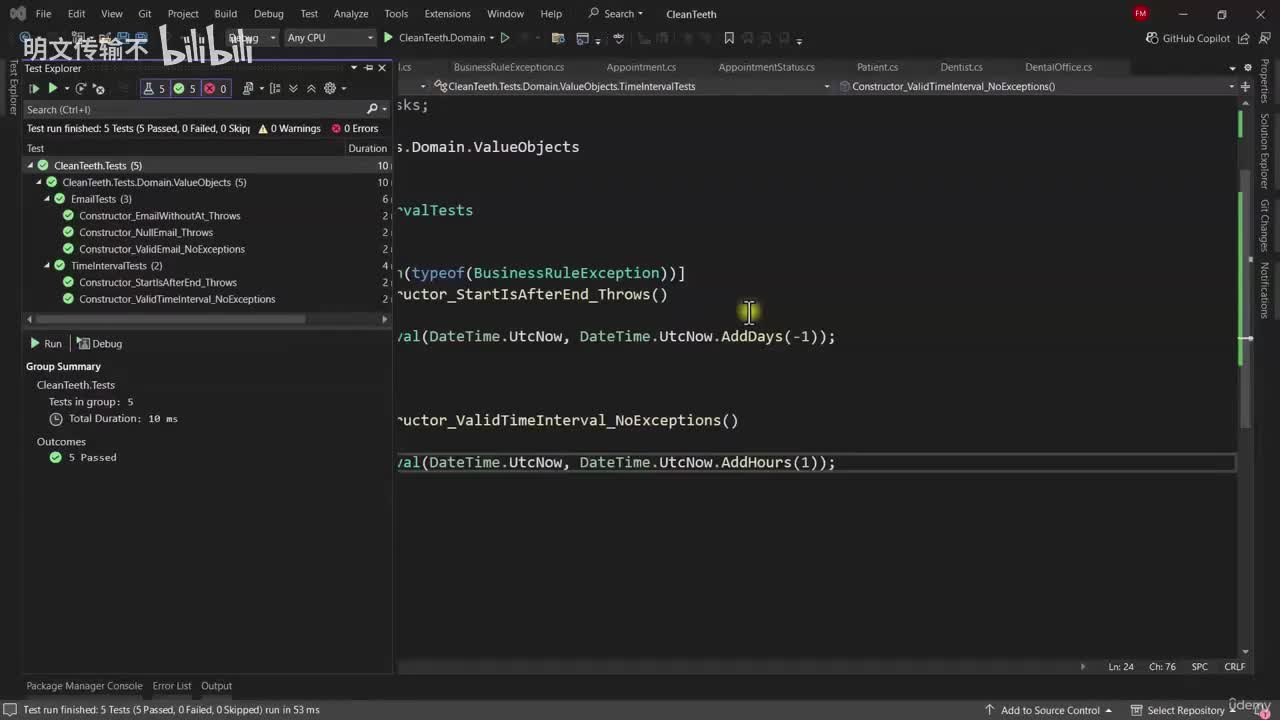Switch to Dentist.cs tab
This screenshot has height=720, width=1280.
[x=961, y=67]
